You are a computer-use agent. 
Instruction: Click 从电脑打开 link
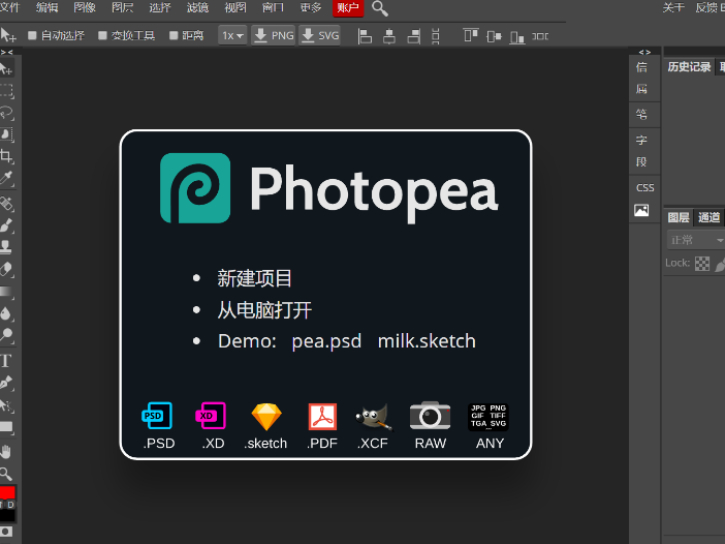tap(264, 310)
